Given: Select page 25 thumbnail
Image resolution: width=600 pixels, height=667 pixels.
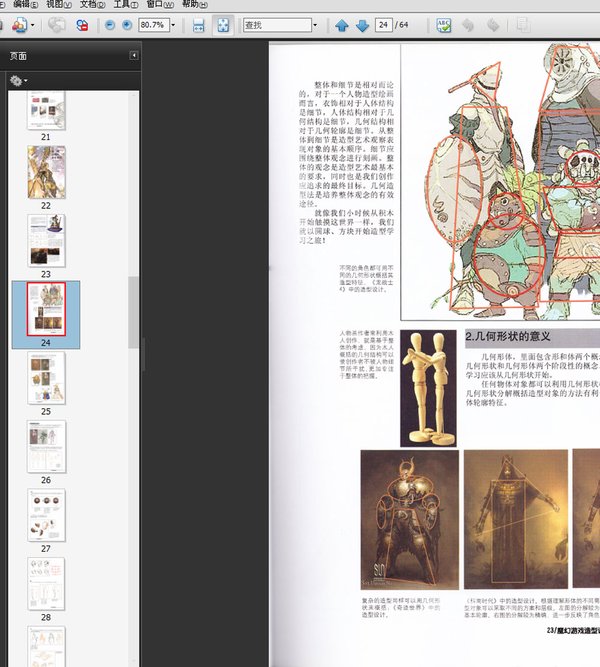Looking at the screenshot, I should pos(46,378).
